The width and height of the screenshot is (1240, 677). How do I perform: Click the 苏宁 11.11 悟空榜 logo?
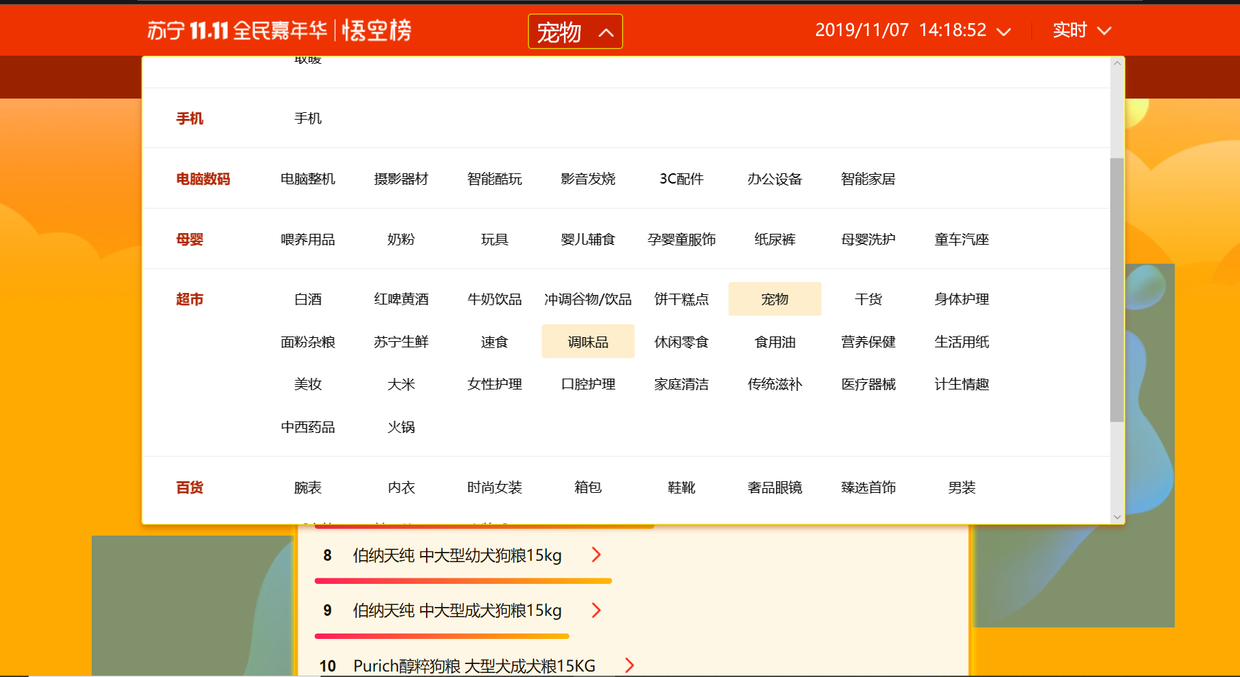click(279, 31)
